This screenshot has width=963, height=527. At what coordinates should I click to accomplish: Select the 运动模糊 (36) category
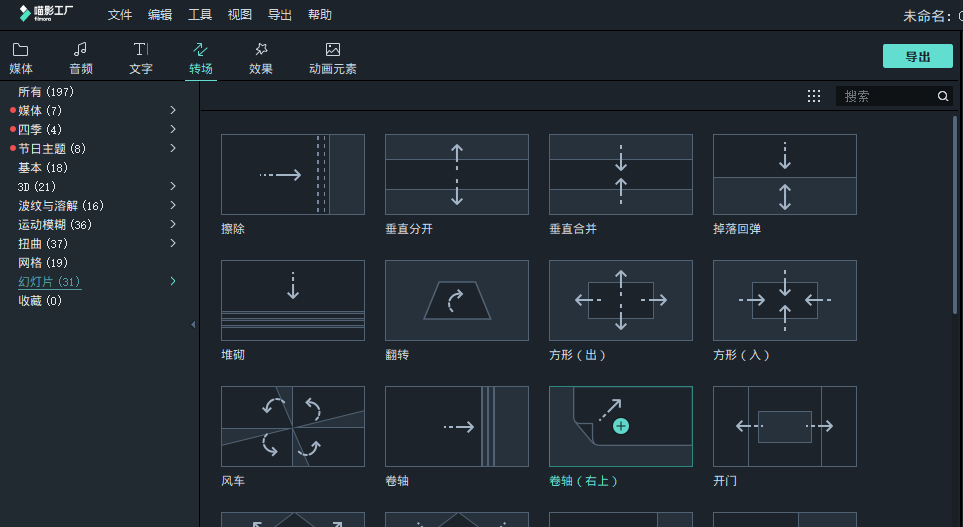pos(55,225)
